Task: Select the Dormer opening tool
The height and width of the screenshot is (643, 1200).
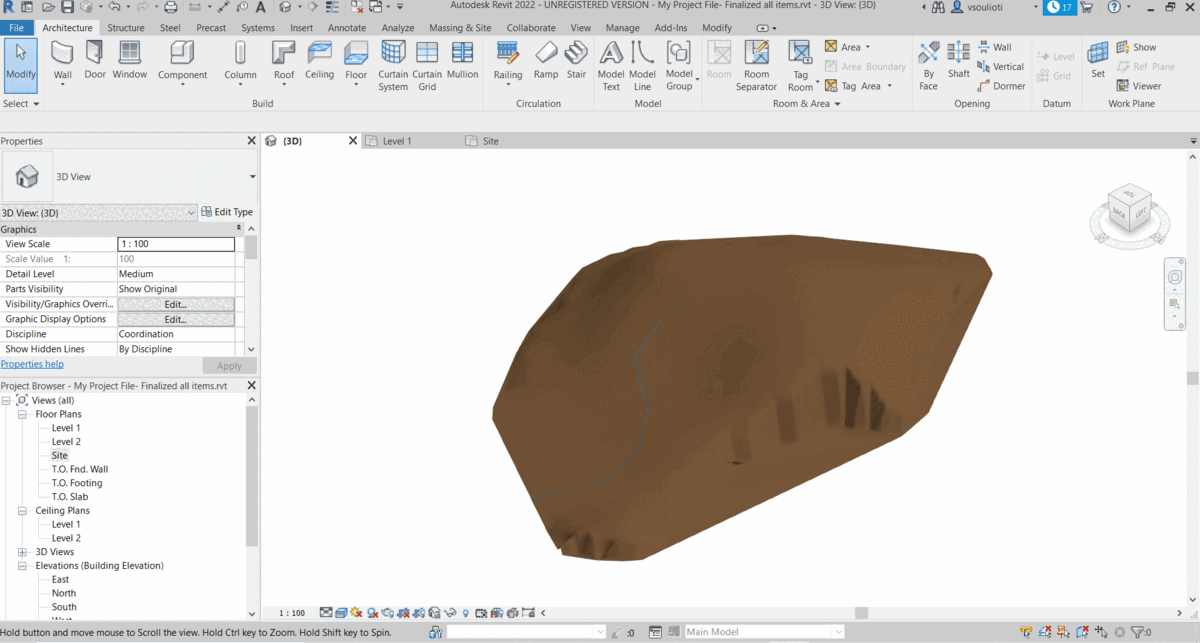Action: [1001, 86]
